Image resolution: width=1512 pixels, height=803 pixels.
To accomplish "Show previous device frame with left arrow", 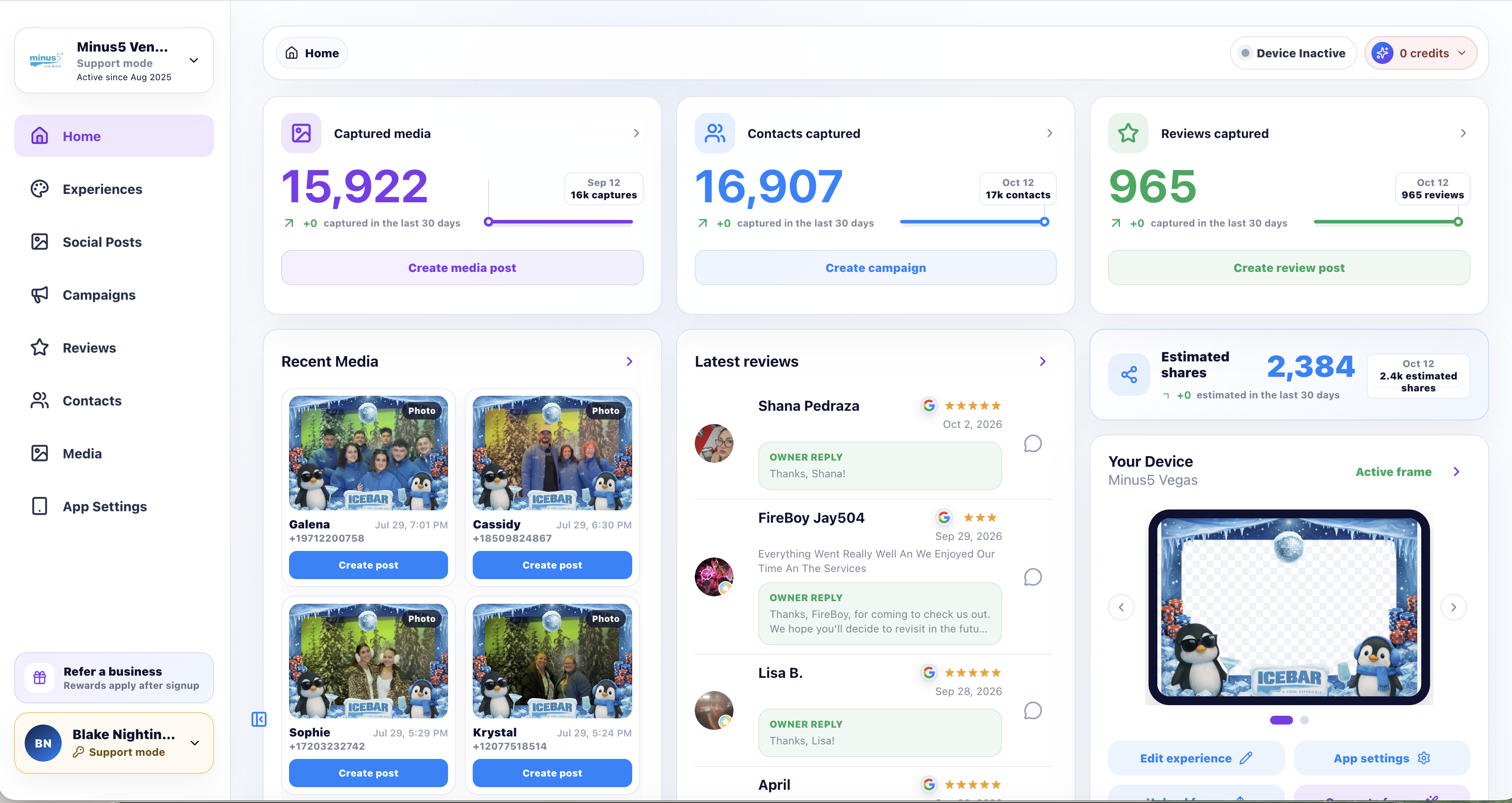I will point(1121,607).
